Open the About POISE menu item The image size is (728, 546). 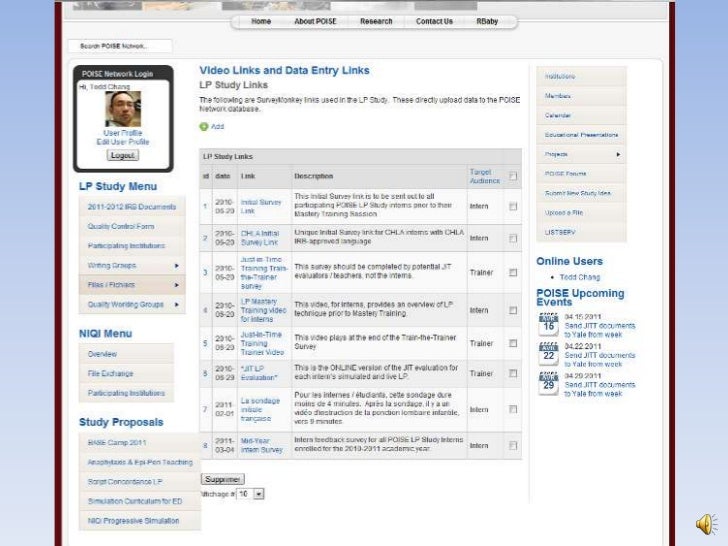(315, 21)
